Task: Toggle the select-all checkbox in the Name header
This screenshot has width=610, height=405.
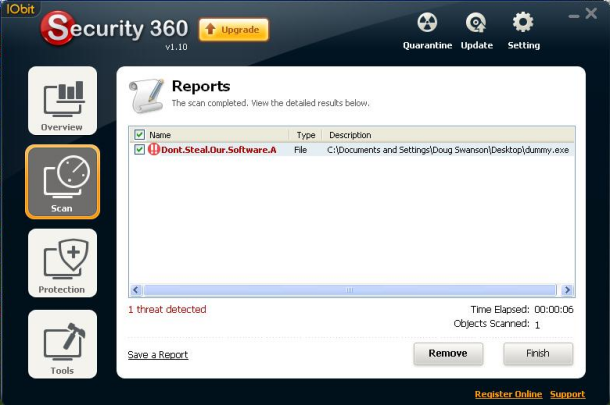Action: click(139, 135)
